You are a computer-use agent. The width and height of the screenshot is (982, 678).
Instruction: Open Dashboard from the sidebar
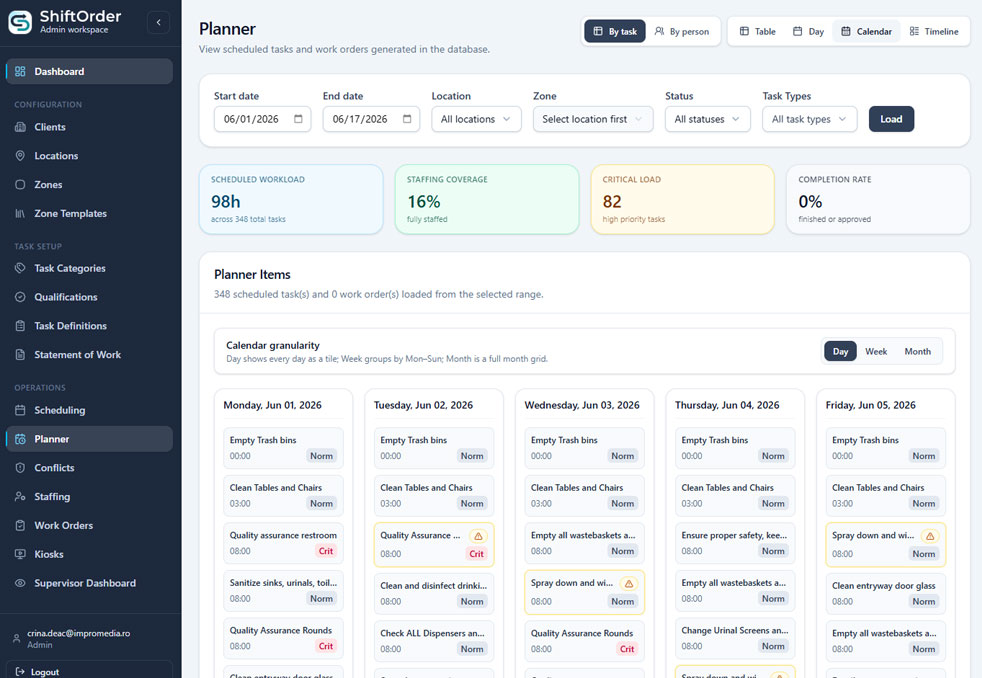[89, 71]
